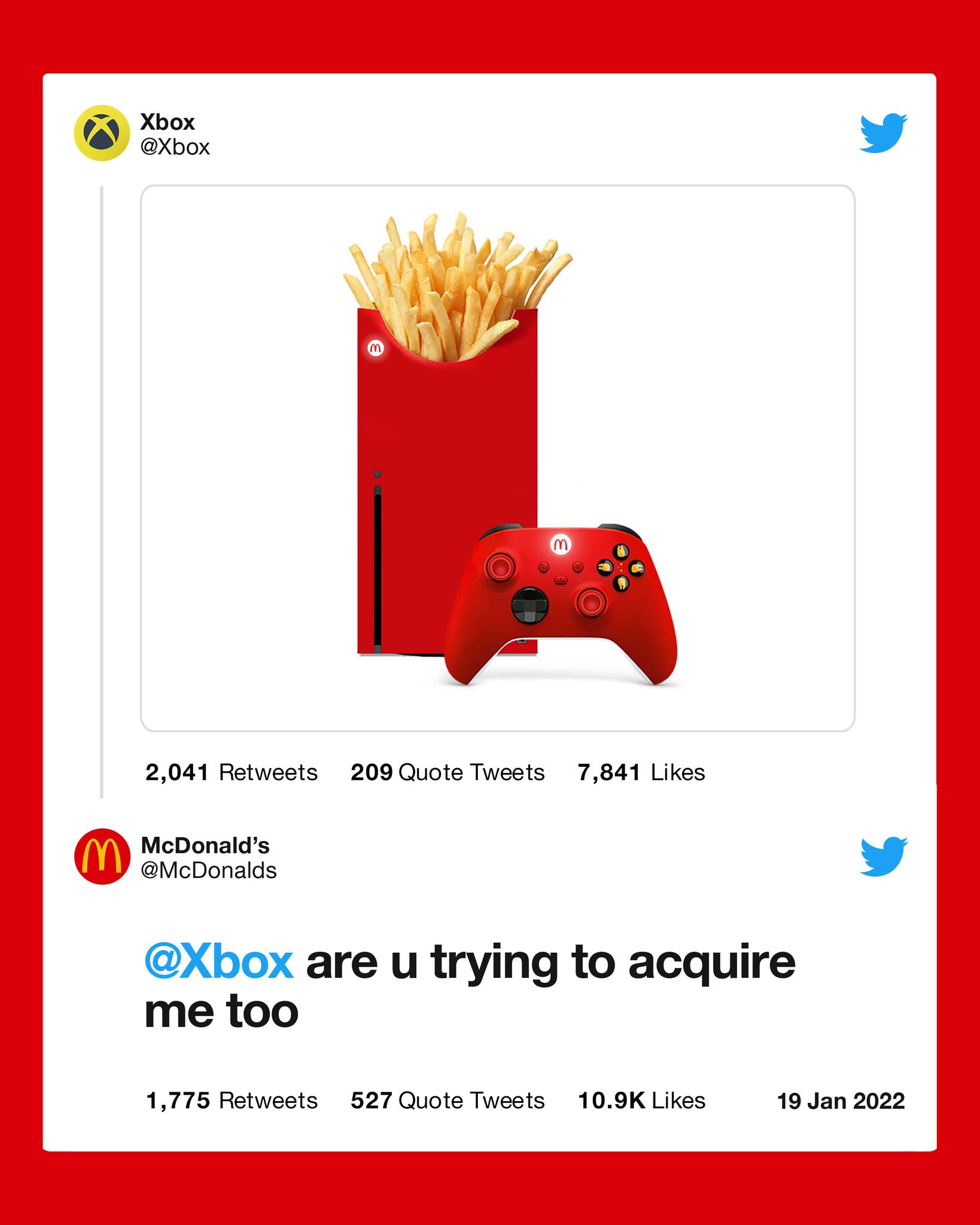This screenshot has height=1225, width=980.
Task: Open the 10.9K Likes list
Action: (642, 1101)
